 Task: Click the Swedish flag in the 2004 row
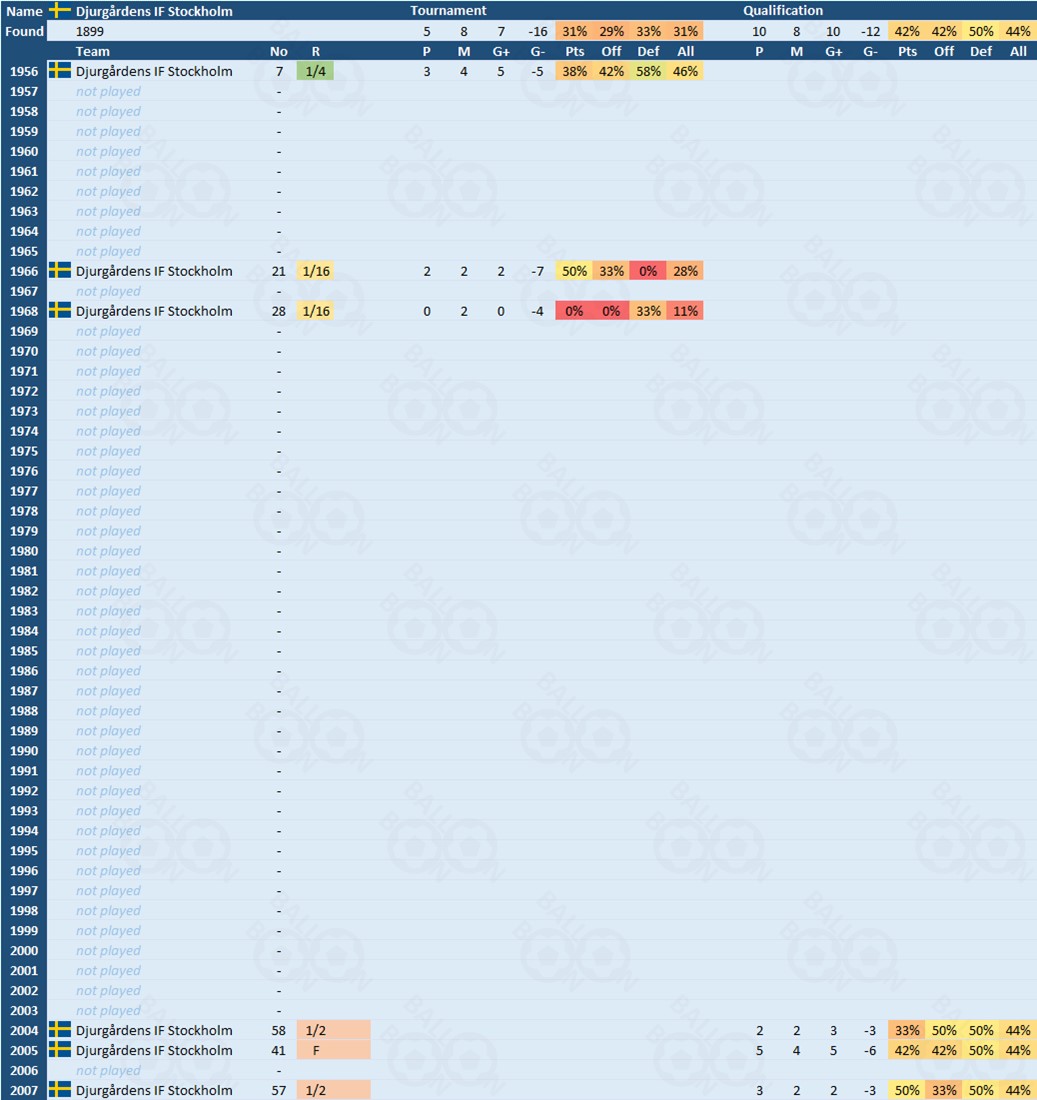tap(60, 1030)
